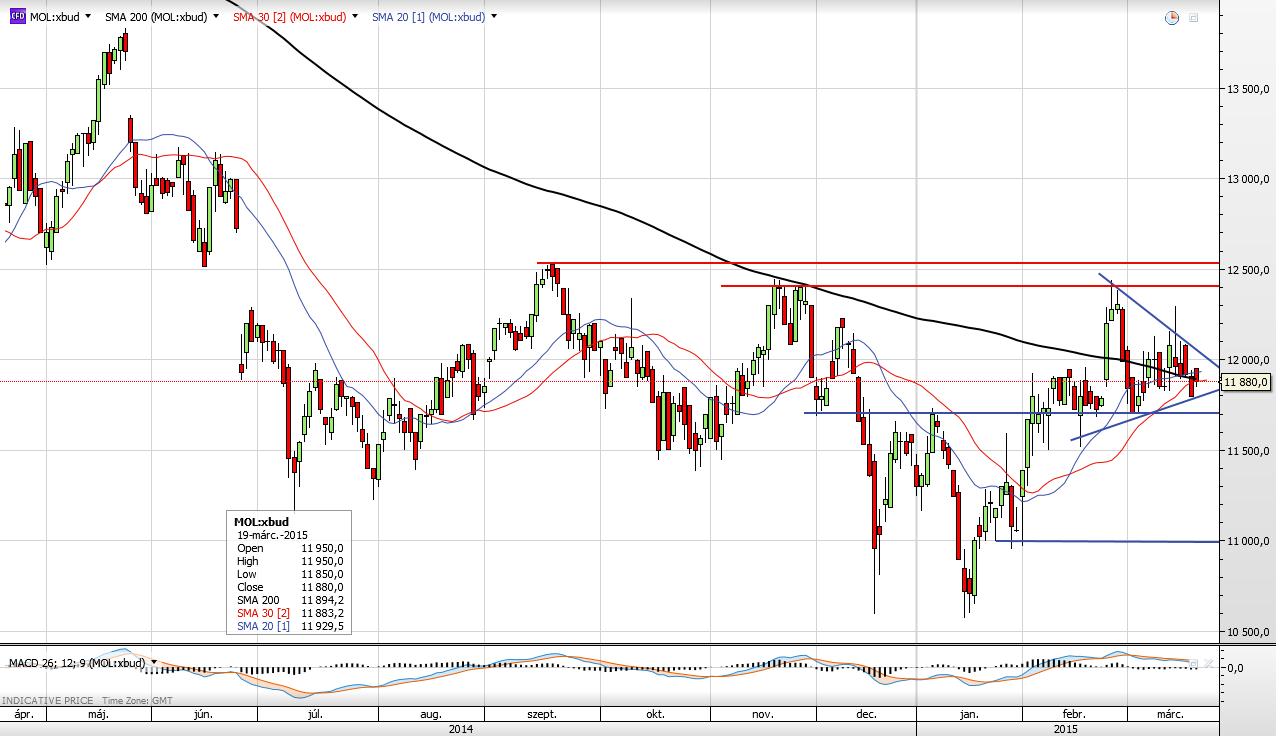Click the 11 880,0 current price tag

tap(1246, 382)
